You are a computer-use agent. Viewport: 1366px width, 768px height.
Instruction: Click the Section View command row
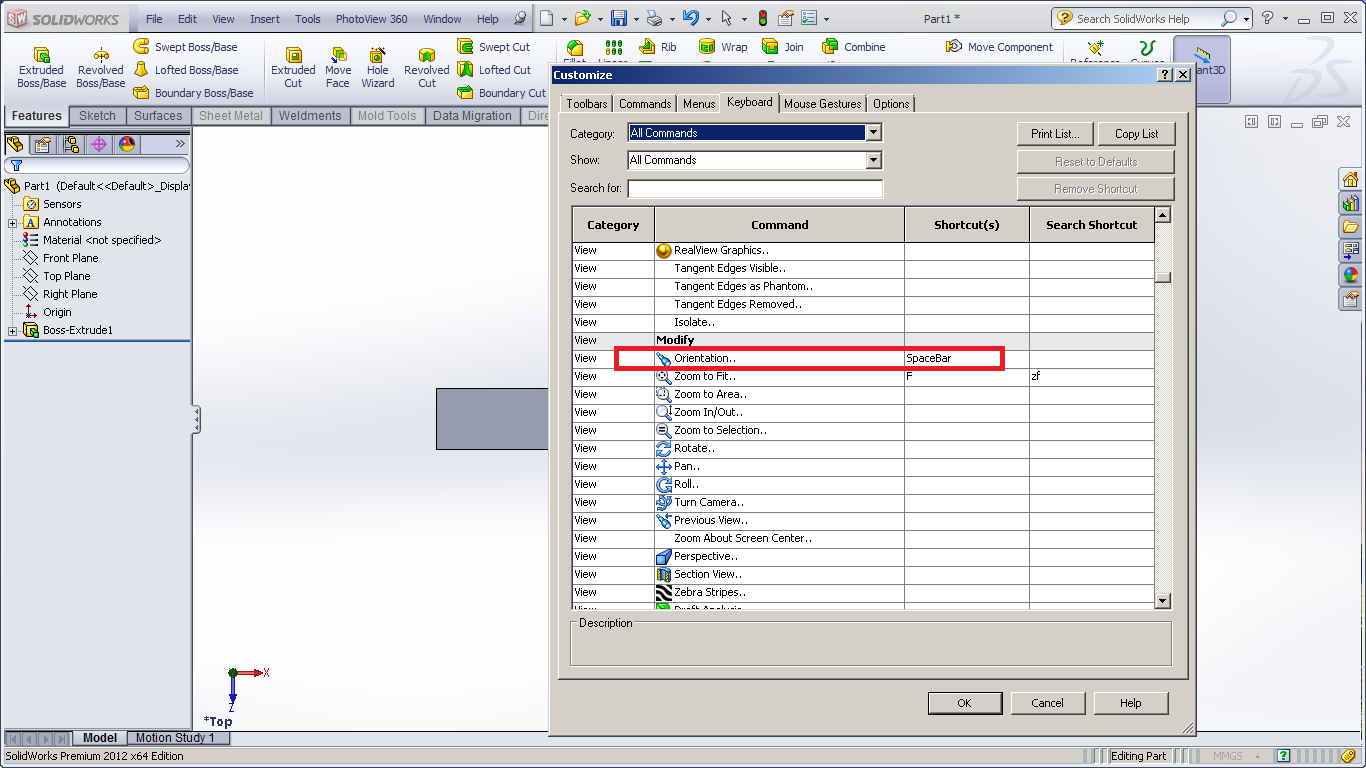(862, 574)
